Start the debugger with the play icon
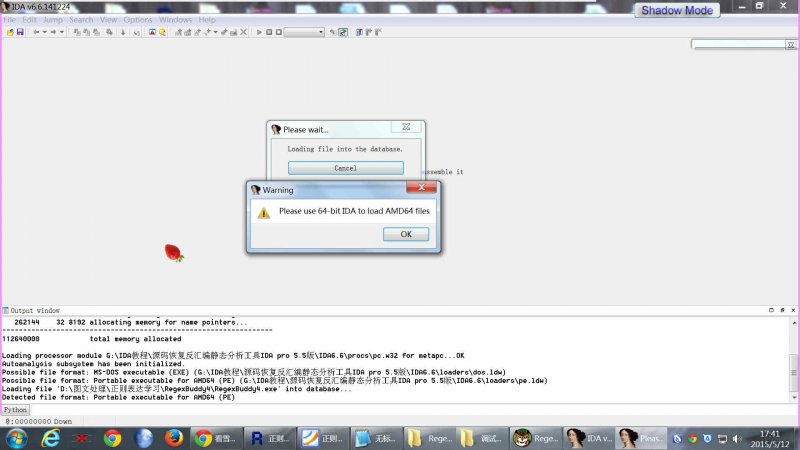800x450 pixels. [x=259, y=32]
